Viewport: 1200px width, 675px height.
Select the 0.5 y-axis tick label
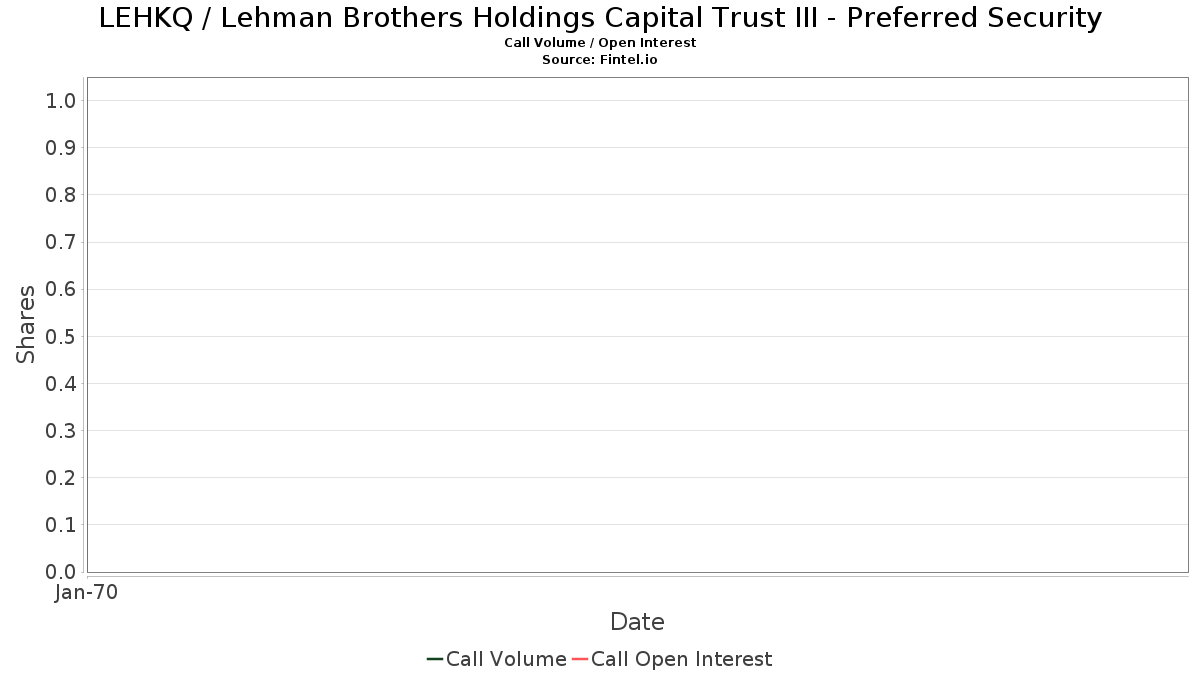tap(61, 336)
